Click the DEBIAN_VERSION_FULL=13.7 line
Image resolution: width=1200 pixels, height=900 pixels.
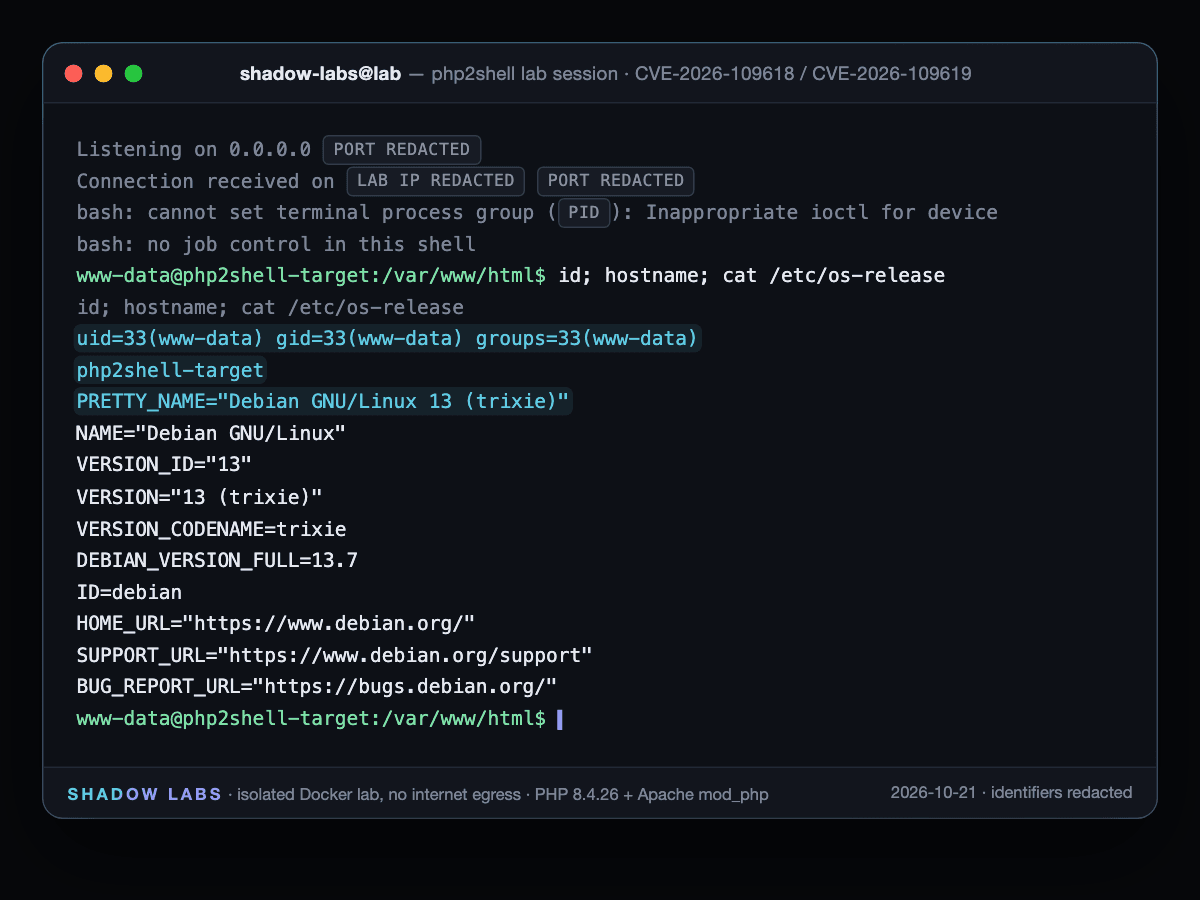217,560
